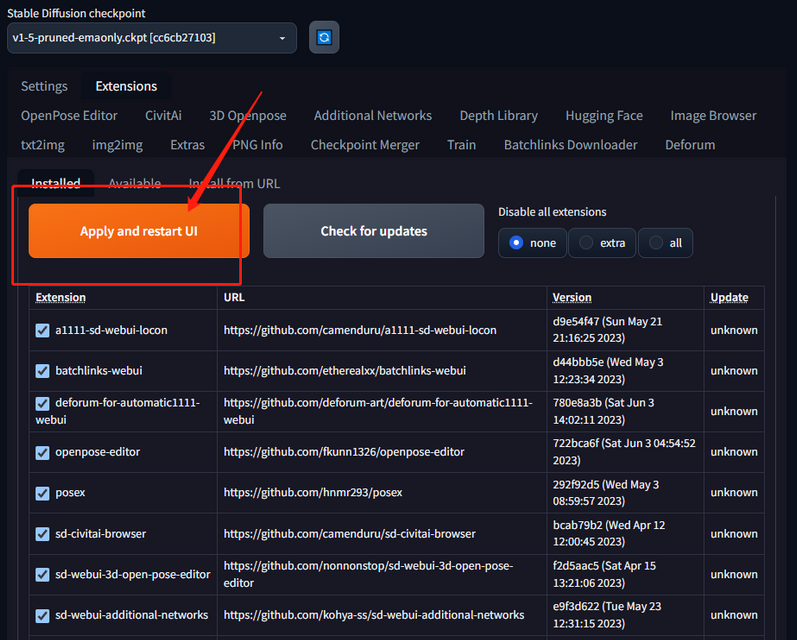Click the refresh checkpoint list icon
The height and width of the screenshot is (640, 797).
click(x=324, y=38)
